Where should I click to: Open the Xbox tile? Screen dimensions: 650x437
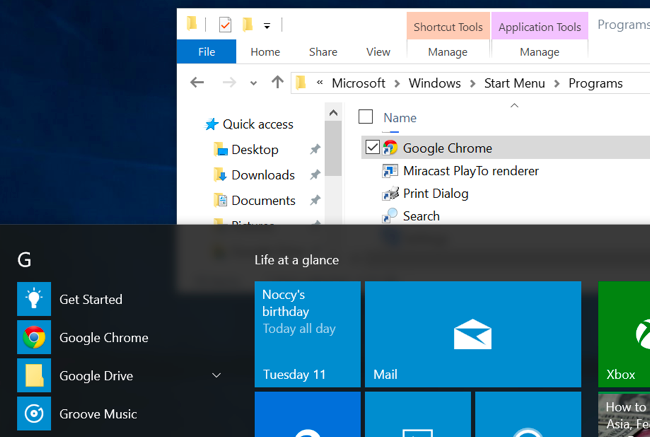(x=624, y=334)
